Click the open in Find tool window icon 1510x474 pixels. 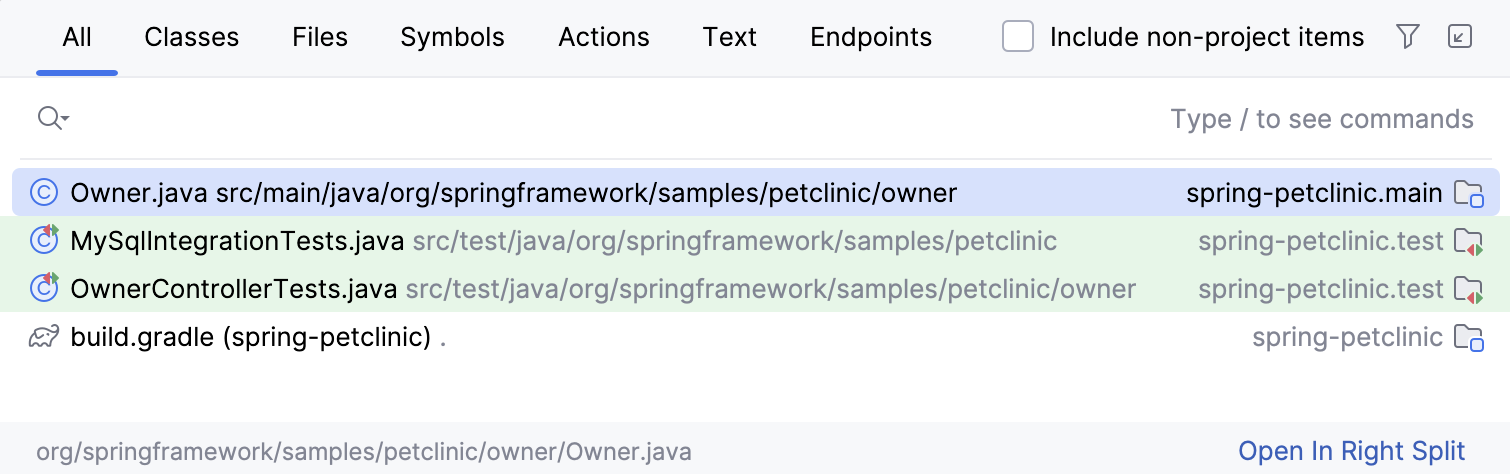(1460, 38)
